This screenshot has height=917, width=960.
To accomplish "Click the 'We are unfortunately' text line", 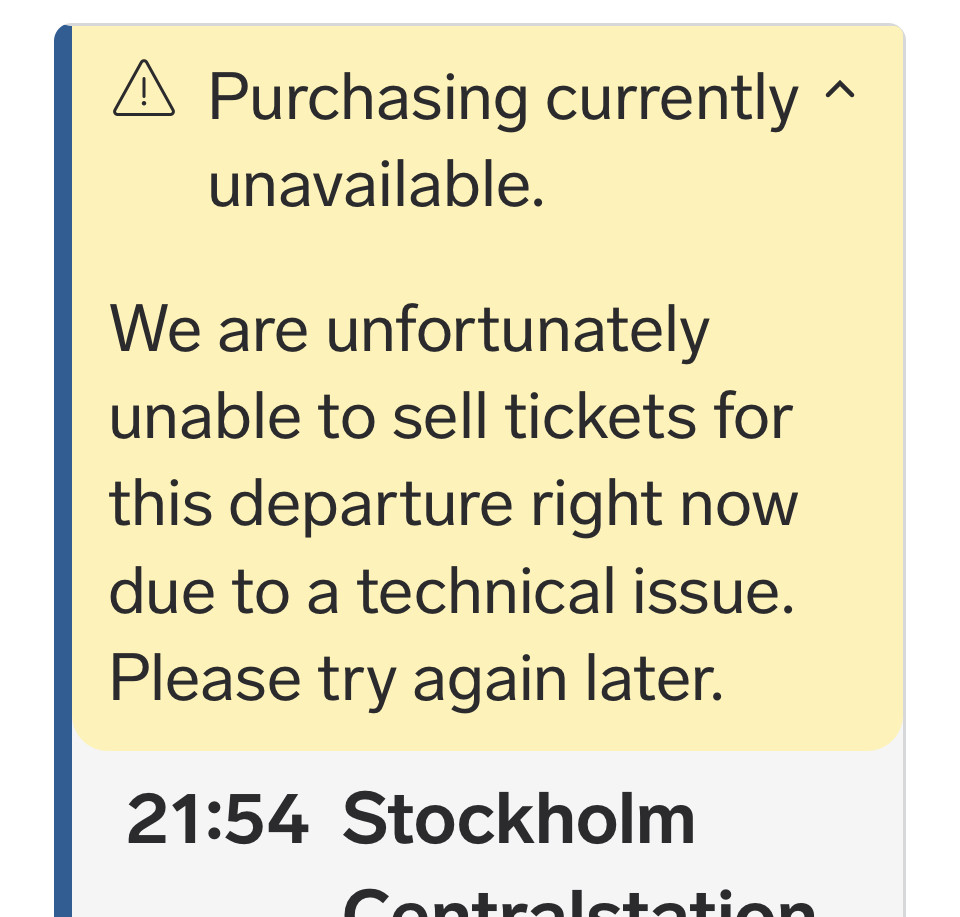I will point(409,331).
